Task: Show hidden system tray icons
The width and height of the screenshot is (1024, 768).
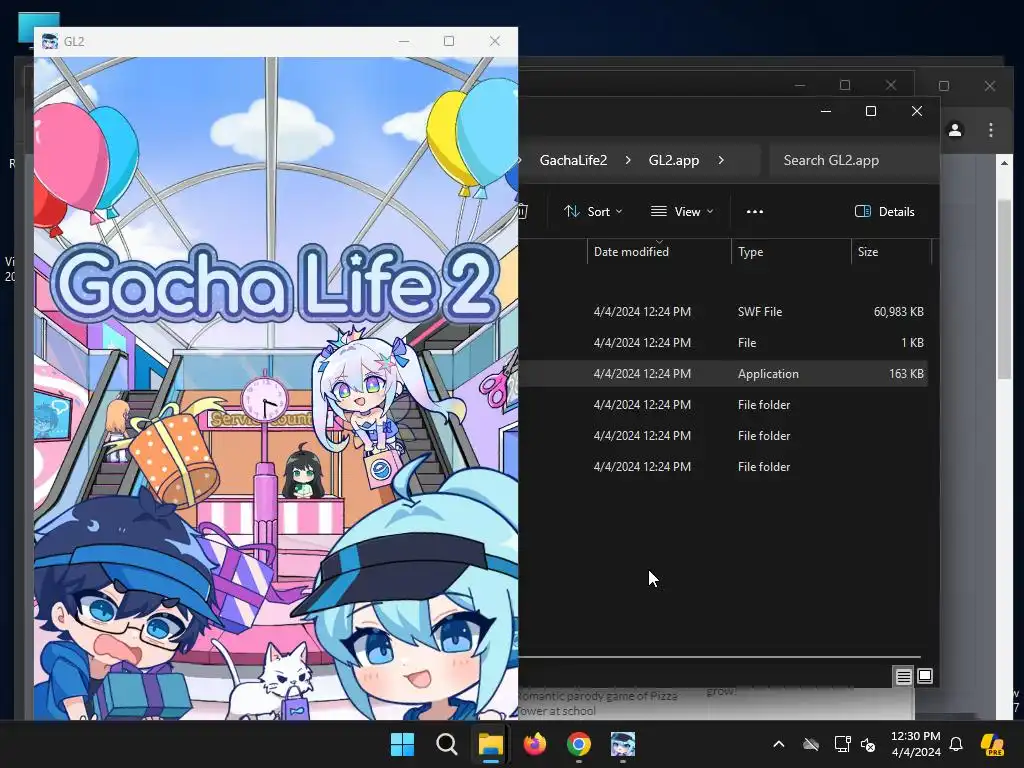Action: (x=778, y=744)
